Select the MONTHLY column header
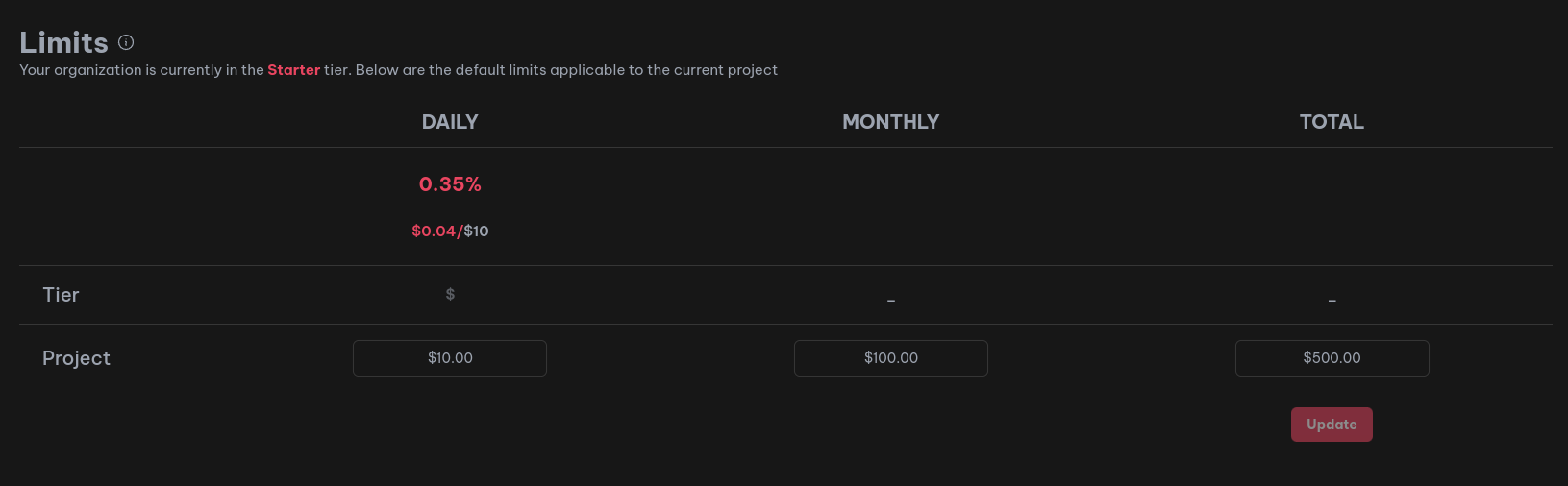Viewport: 1568px width, 486px height. pyautogui.click(x=890, y=122)
